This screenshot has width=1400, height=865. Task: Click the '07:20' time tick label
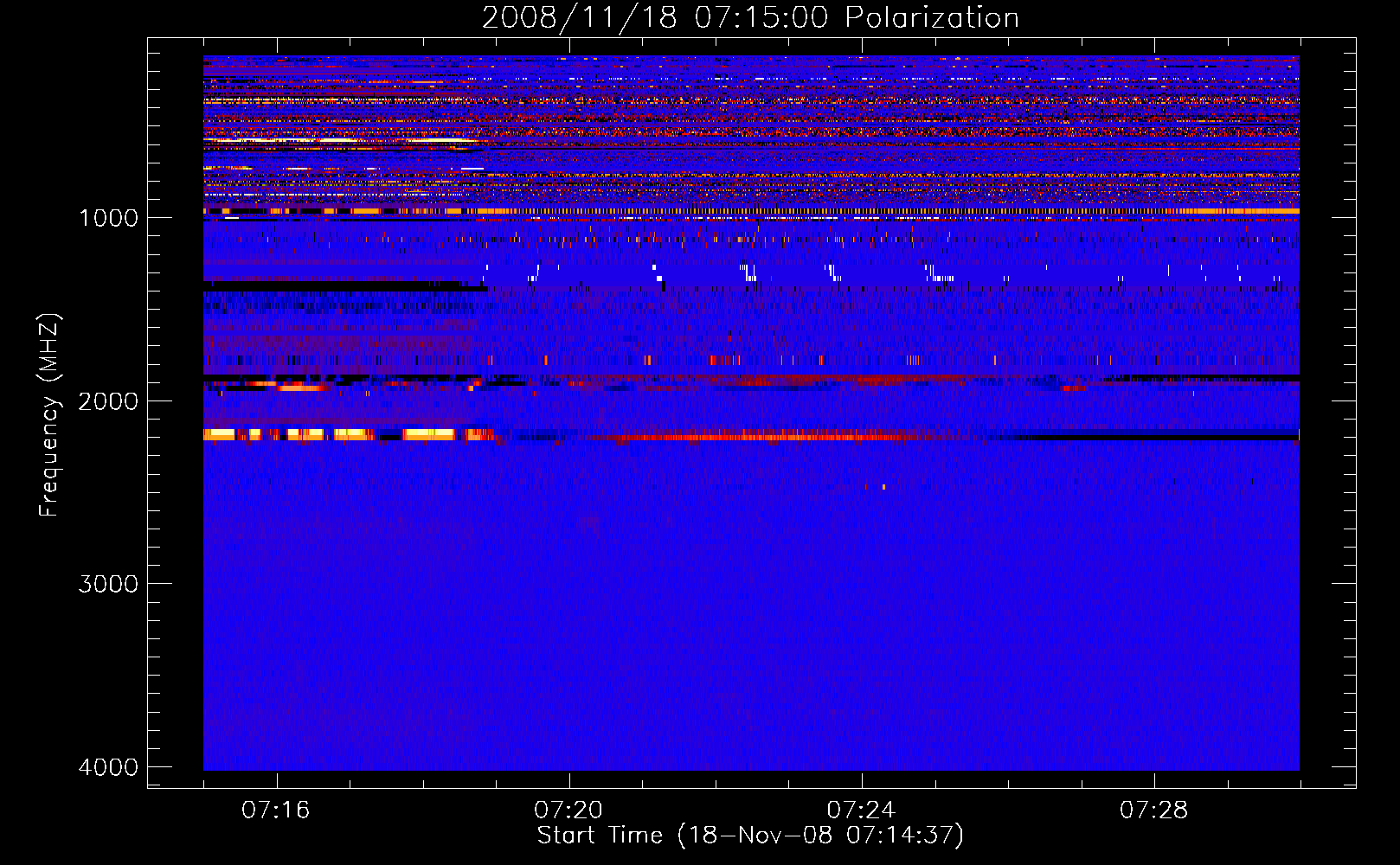[x=568, y=811]
